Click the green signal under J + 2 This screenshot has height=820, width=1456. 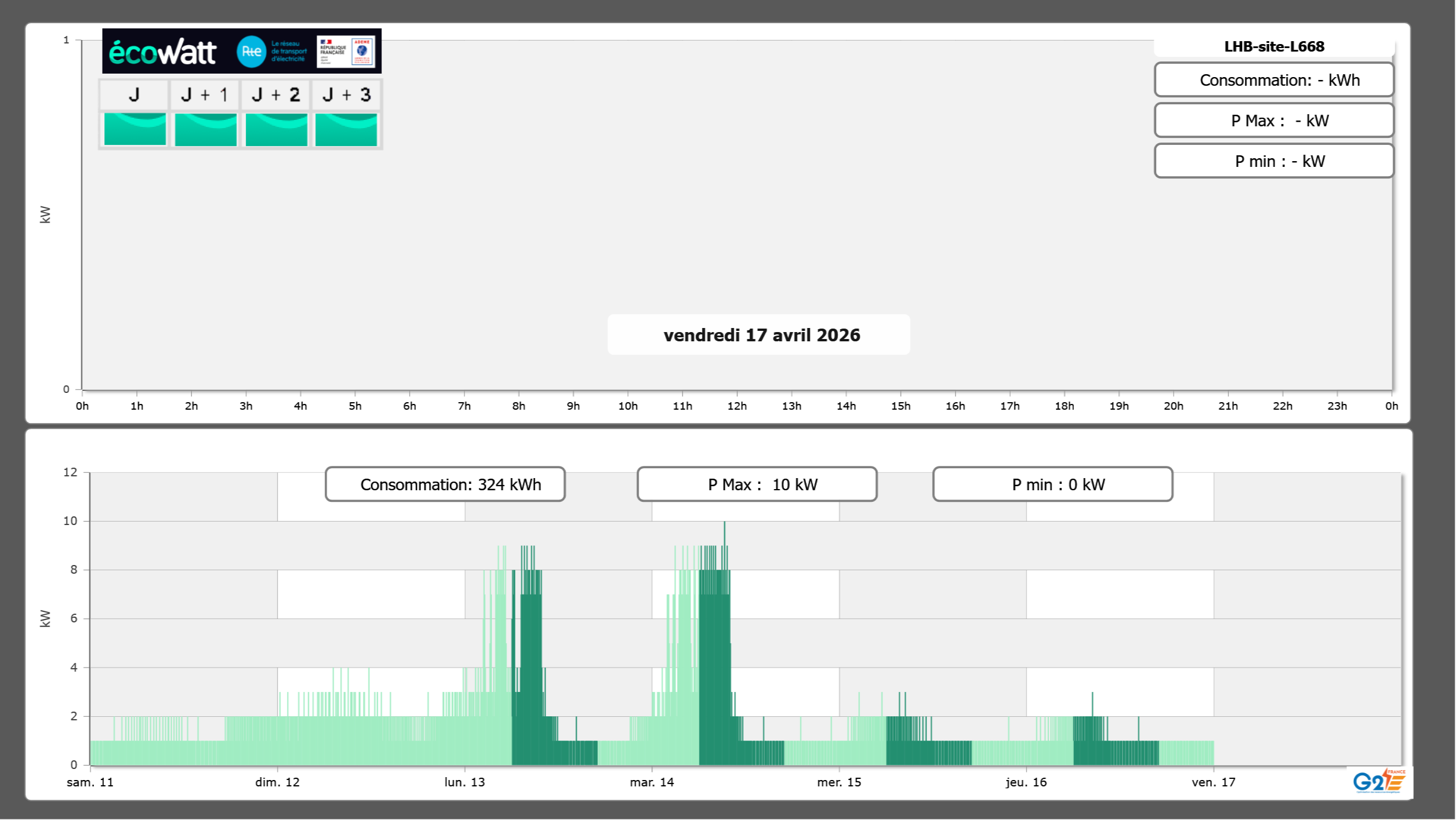coord(276,129)
